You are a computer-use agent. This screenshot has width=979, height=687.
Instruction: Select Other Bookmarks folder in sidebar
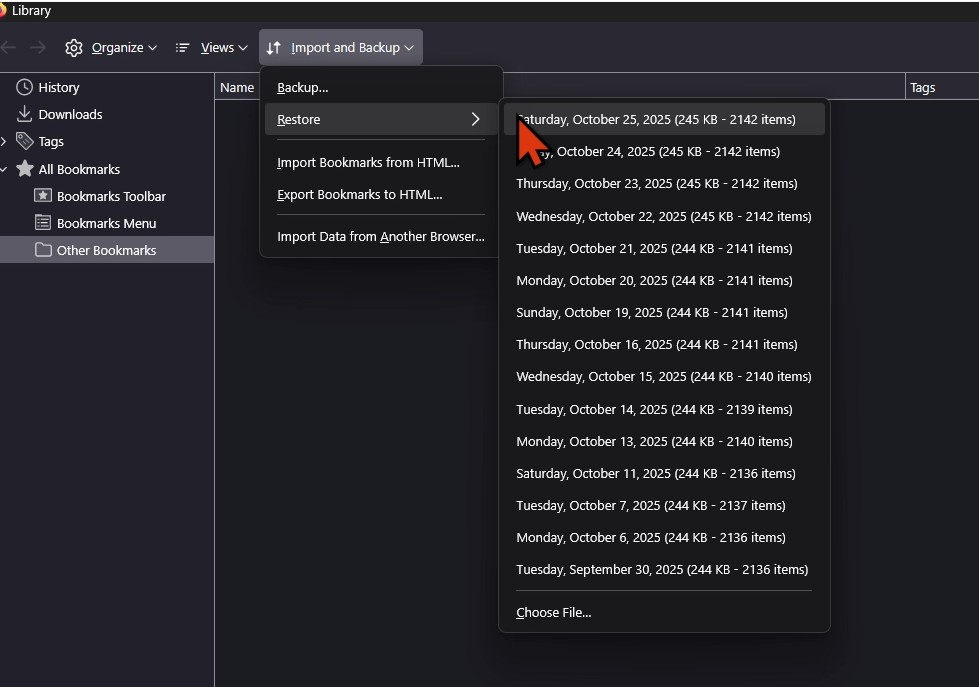[x=106, y=250]
